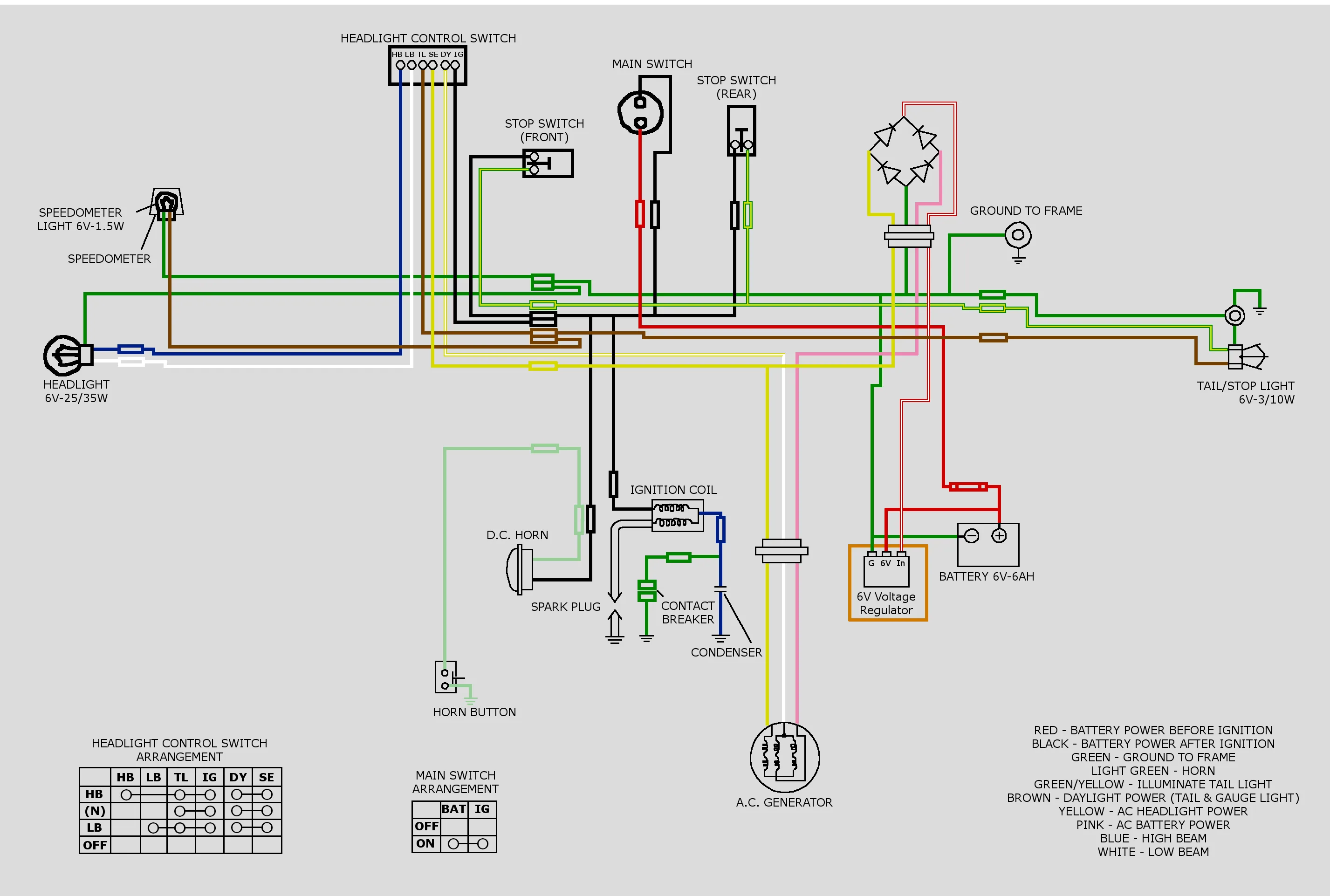Select the "MAIN SWITCH" component label

click(x=652, y=64)
